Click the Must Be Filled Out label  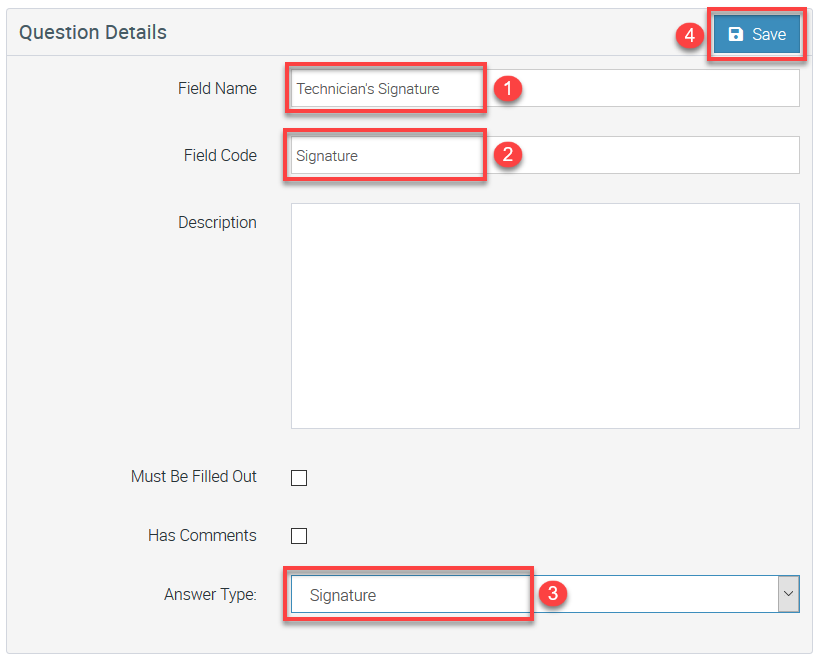click(194, 476)
